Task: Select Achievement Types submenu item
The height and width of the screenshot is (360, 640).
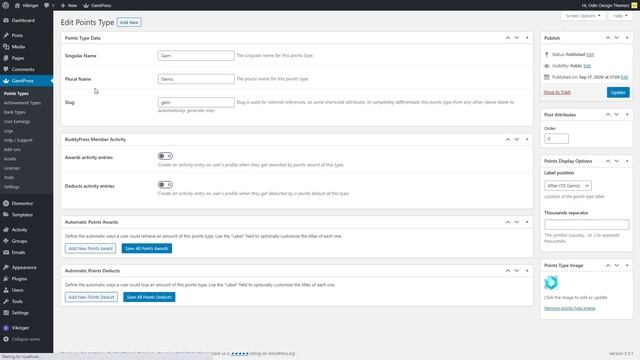Action: click(x=22, y=103)
